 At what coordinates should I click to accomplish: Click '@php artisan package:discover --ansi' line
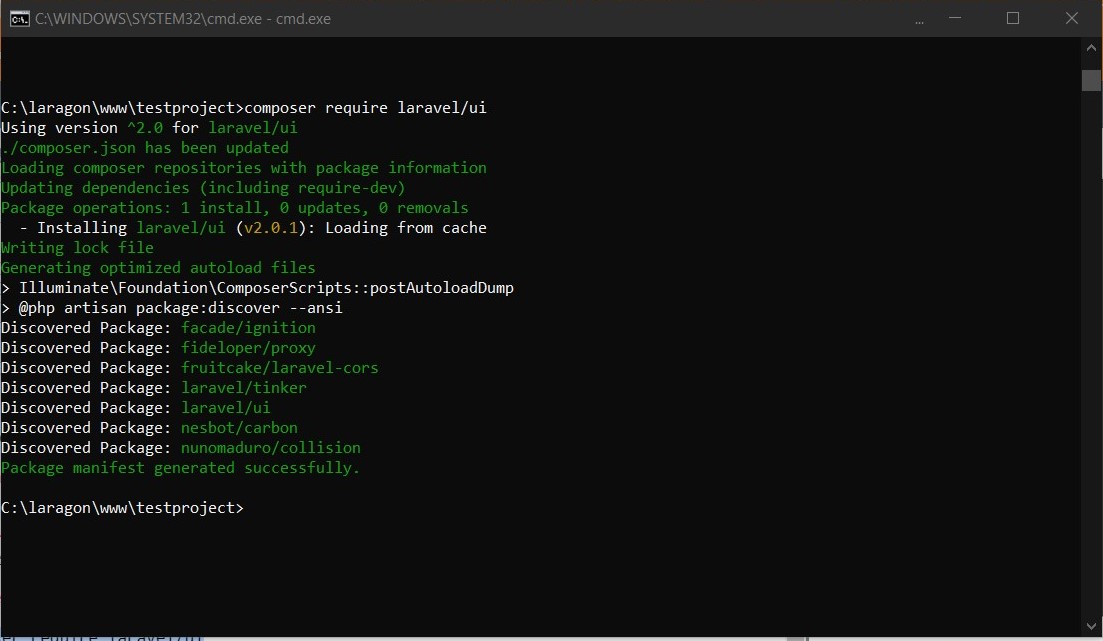(172, 307)
